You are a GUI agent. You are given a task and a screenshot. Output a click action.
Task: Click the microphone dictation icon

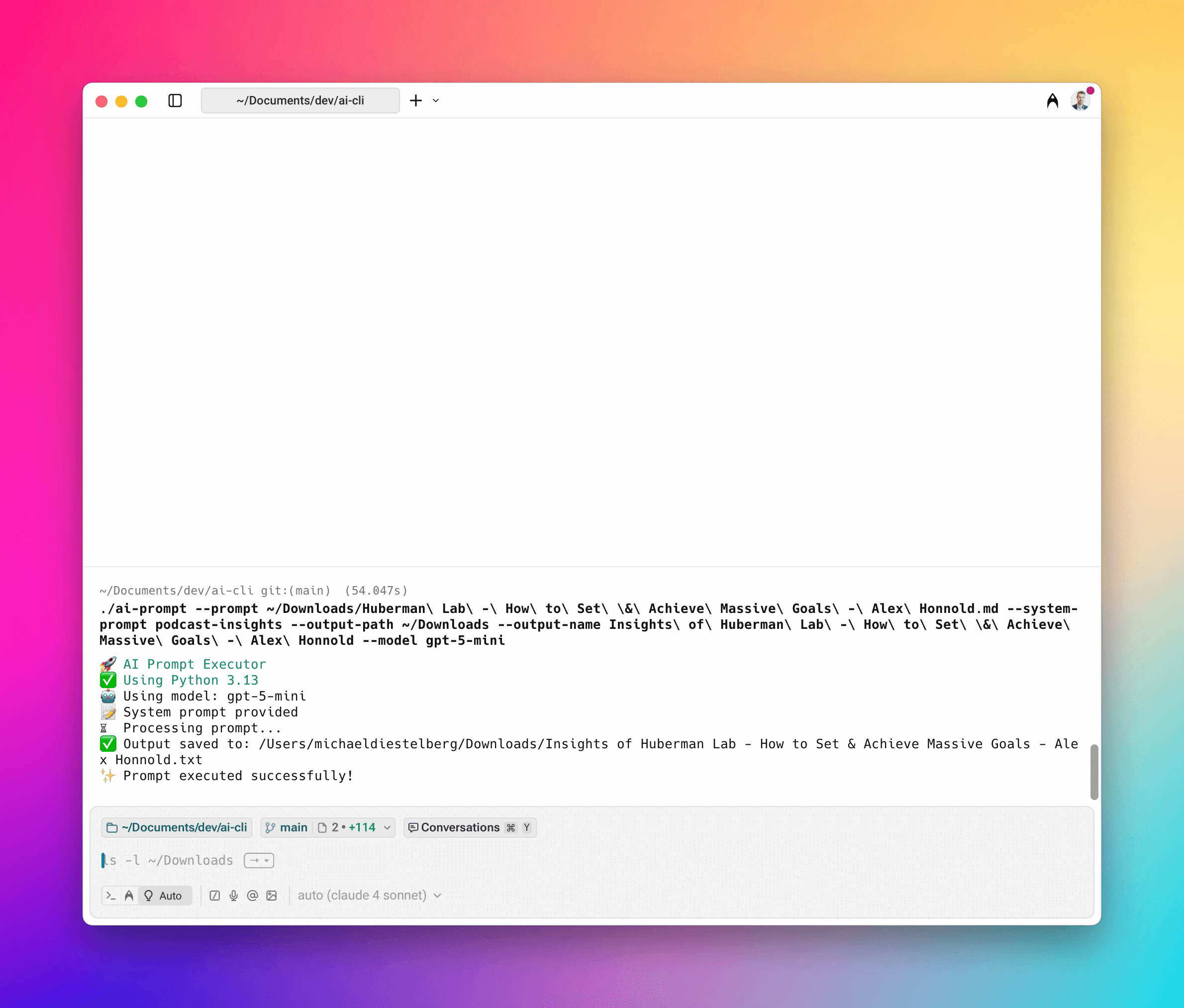234,896
